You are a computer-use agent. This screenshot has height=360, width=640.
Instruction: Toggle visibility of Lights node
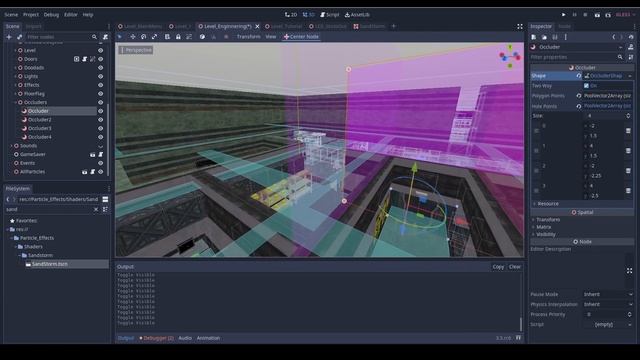100,76
